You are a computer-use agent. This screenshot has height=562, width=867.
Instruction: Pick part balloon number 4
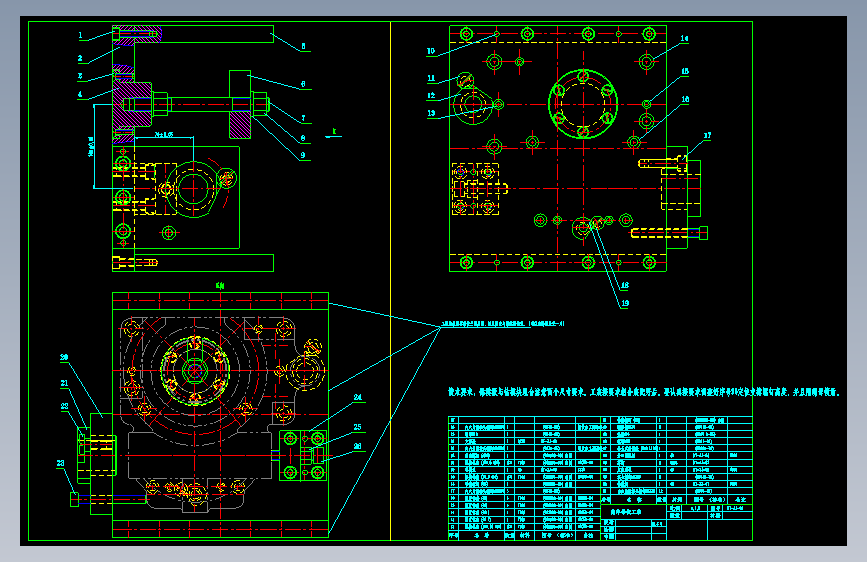tap(80, 94)
